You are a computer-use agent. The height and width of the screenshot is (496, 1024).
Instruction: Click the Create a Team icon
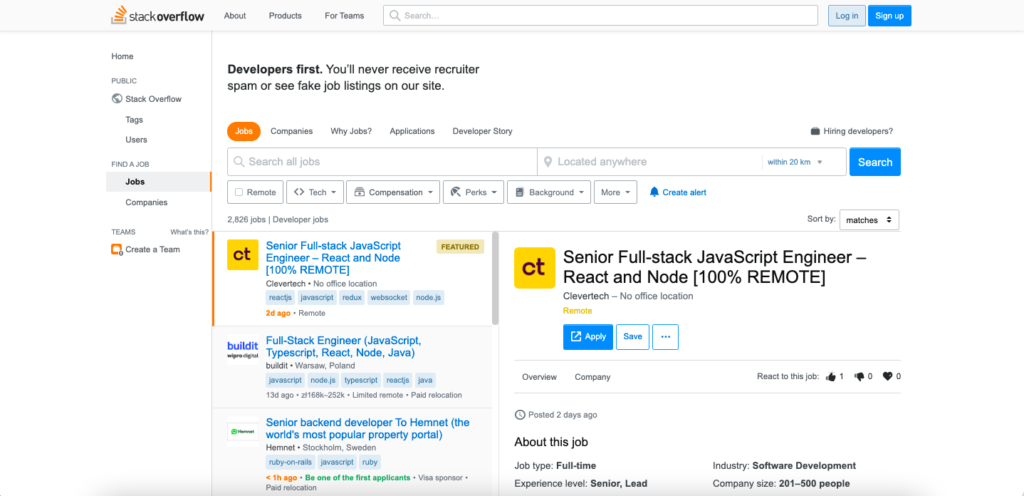(117, 249)
